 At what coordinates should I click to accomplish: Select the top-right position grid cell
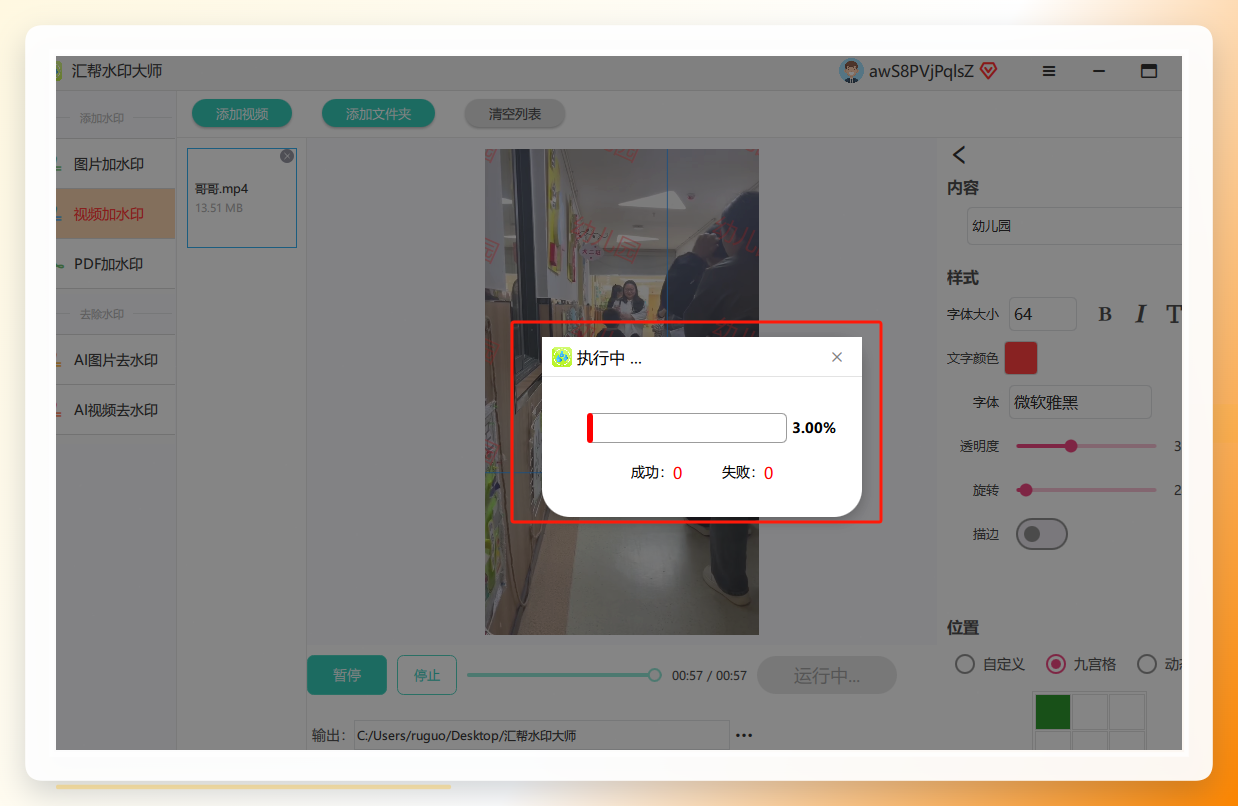tap(1127, 712)
